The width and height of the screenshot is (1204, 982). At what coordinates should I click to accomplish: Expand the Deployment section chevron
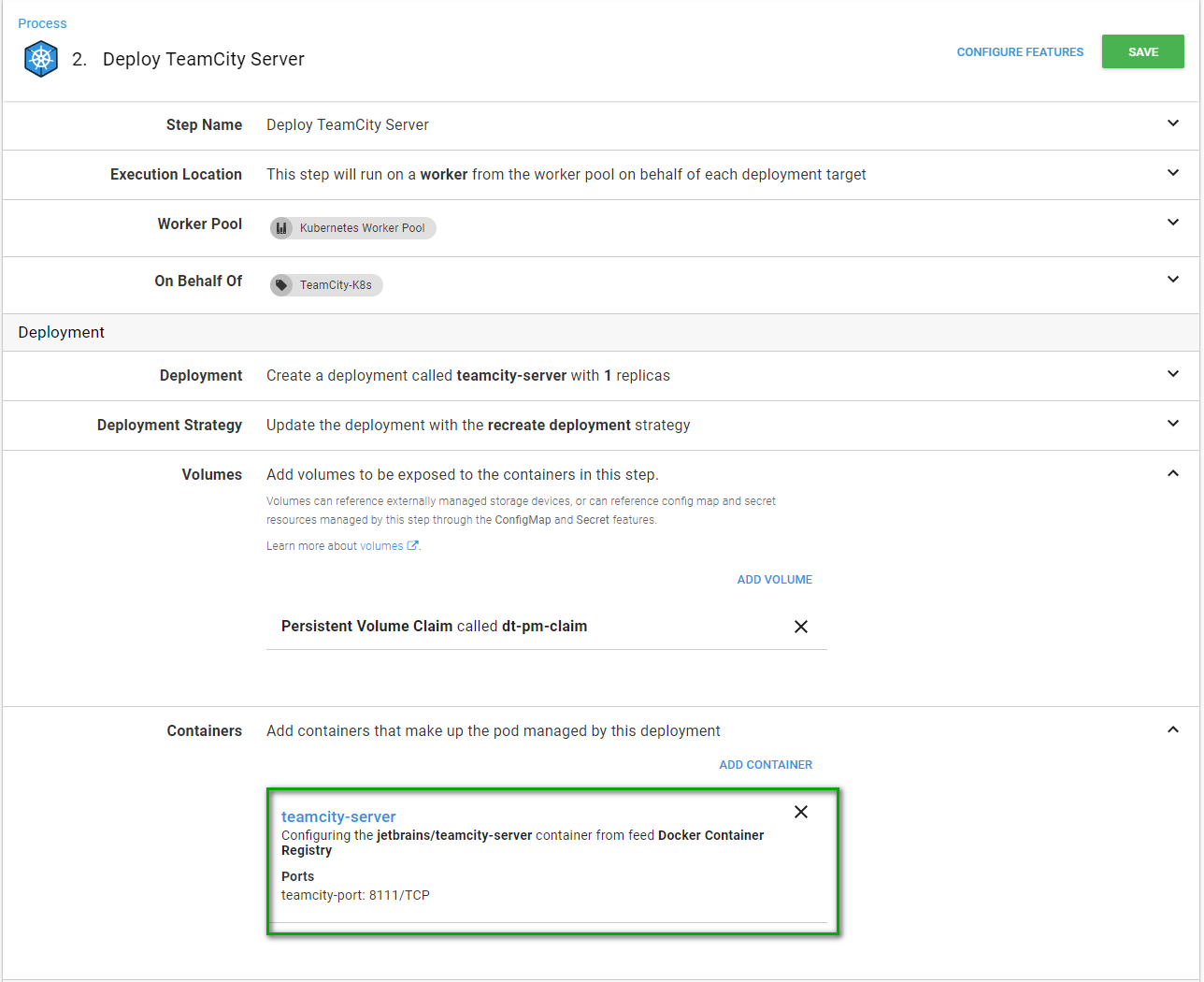pyautogui.click(x=1173, y=374)
